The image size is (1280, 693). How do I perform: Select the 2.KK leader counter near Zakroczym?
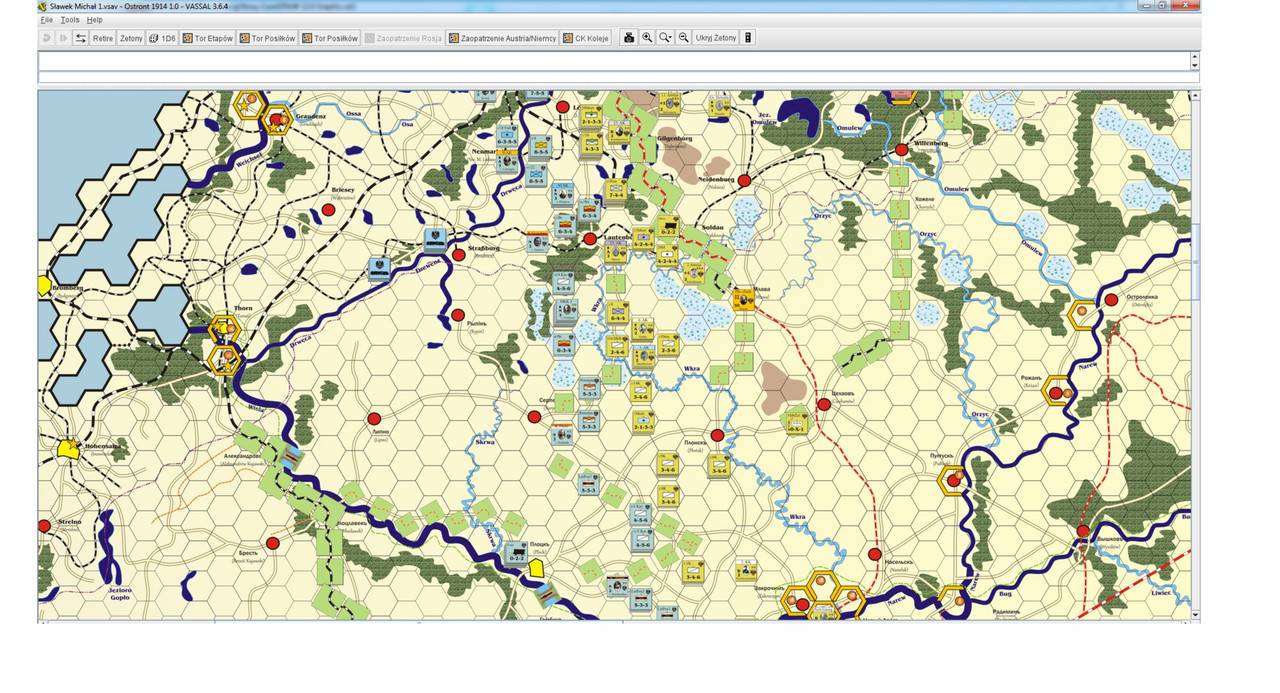coord(745,570)
